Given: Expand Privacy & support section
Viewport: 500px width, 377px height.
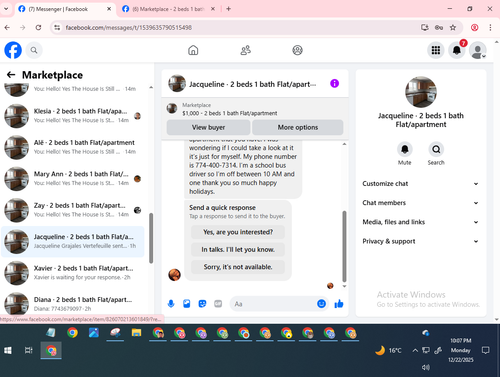Looking at the screenshot, I should point(421,241).
